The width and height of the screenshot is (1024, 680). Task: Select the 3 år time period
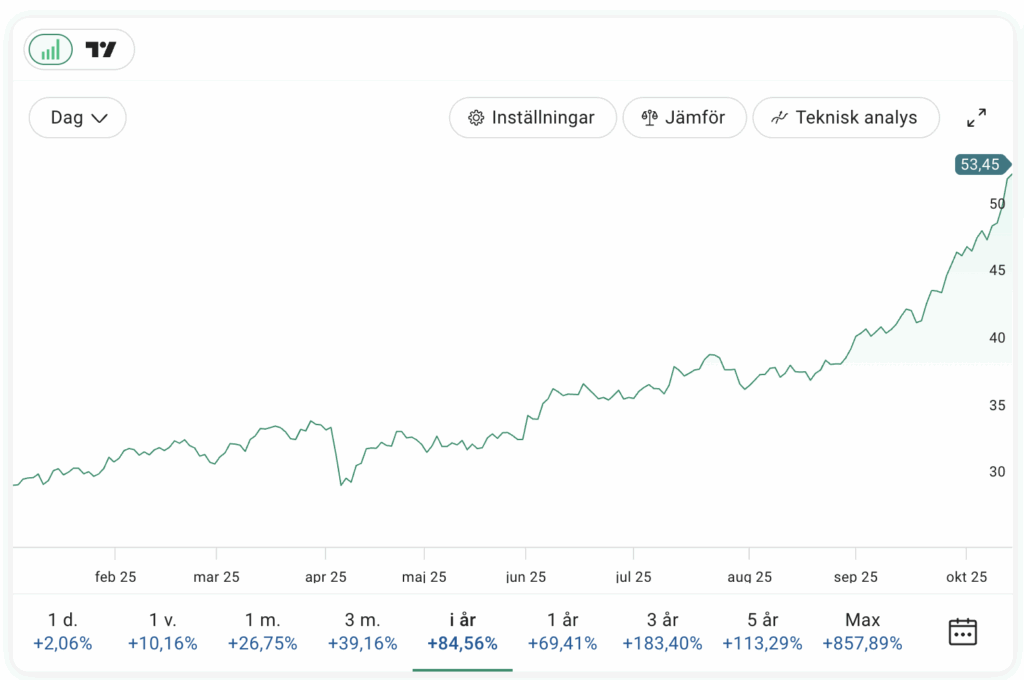[x=662, y=632]
